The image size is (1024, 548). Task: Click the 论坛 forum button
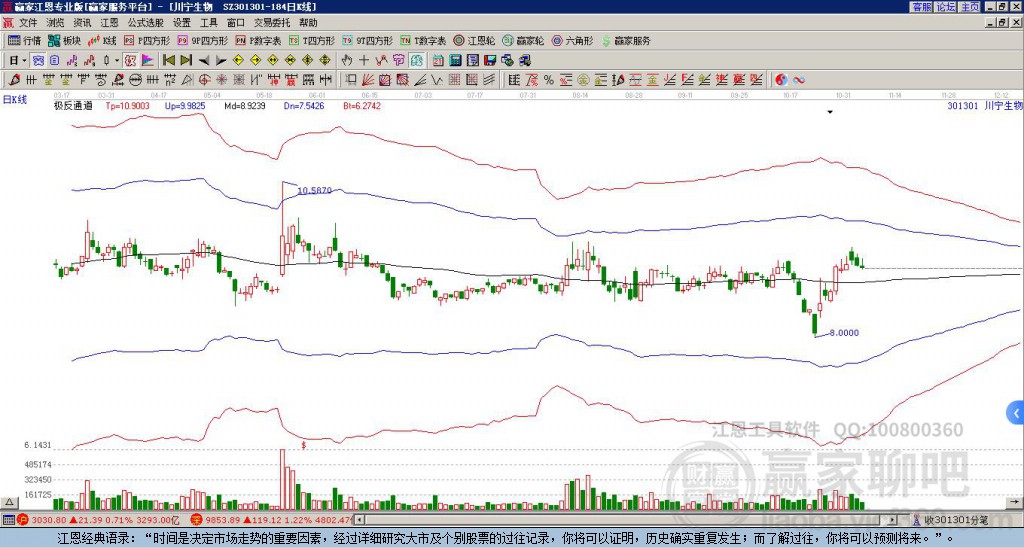click(945, 7)
